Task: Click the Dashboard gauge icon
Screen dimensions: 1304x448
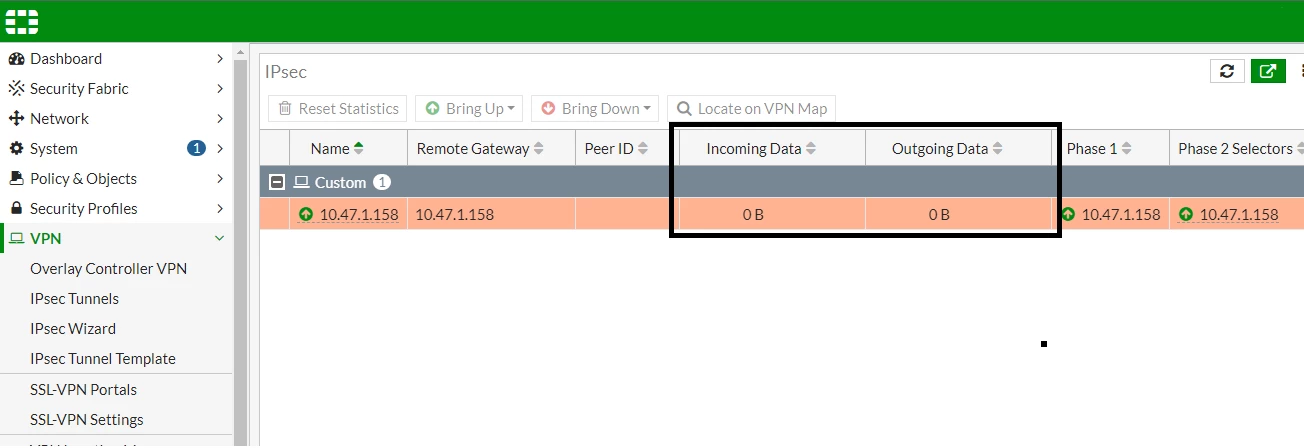Action: tap(16, 59)
